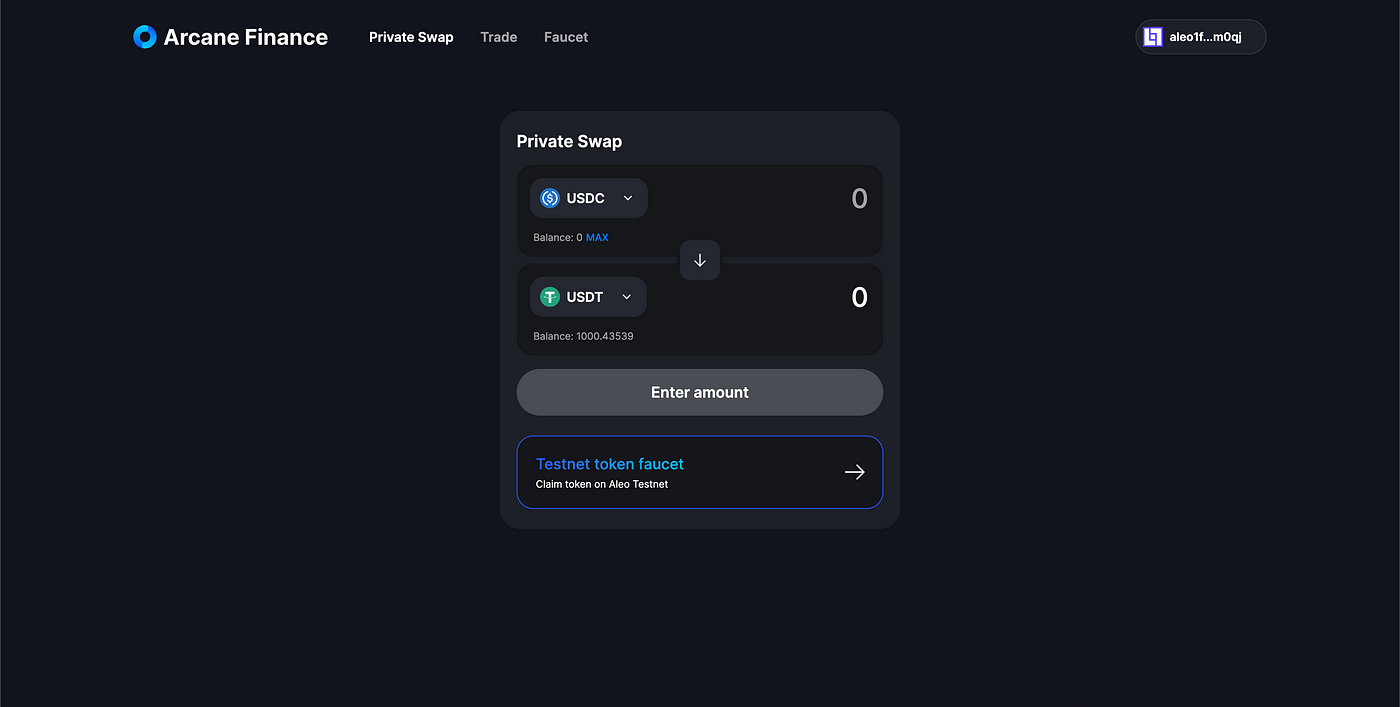
Task: Select the blue circular logo next to Arcane Finance
Action: [144, 36]
